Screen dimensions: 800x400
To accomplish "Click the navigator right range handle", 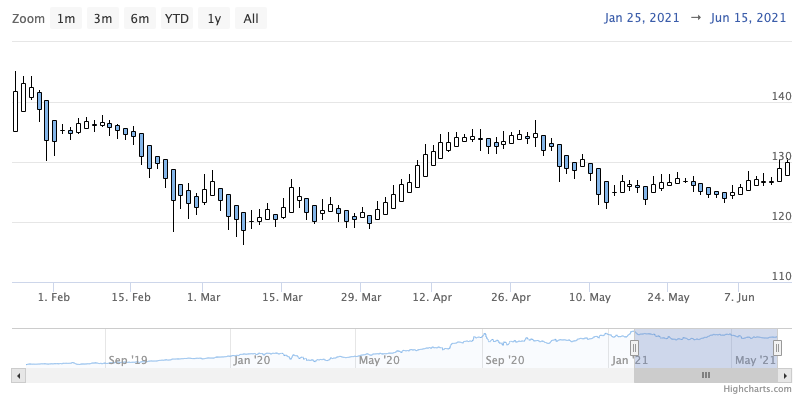I will (x=777, y=347).
